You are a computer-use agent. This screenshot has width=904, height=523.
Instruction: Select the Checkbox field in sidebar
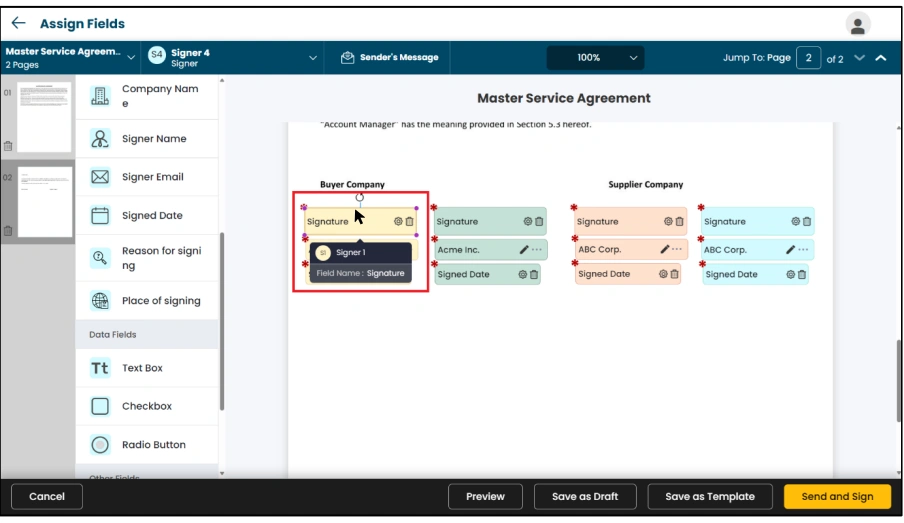147,406
